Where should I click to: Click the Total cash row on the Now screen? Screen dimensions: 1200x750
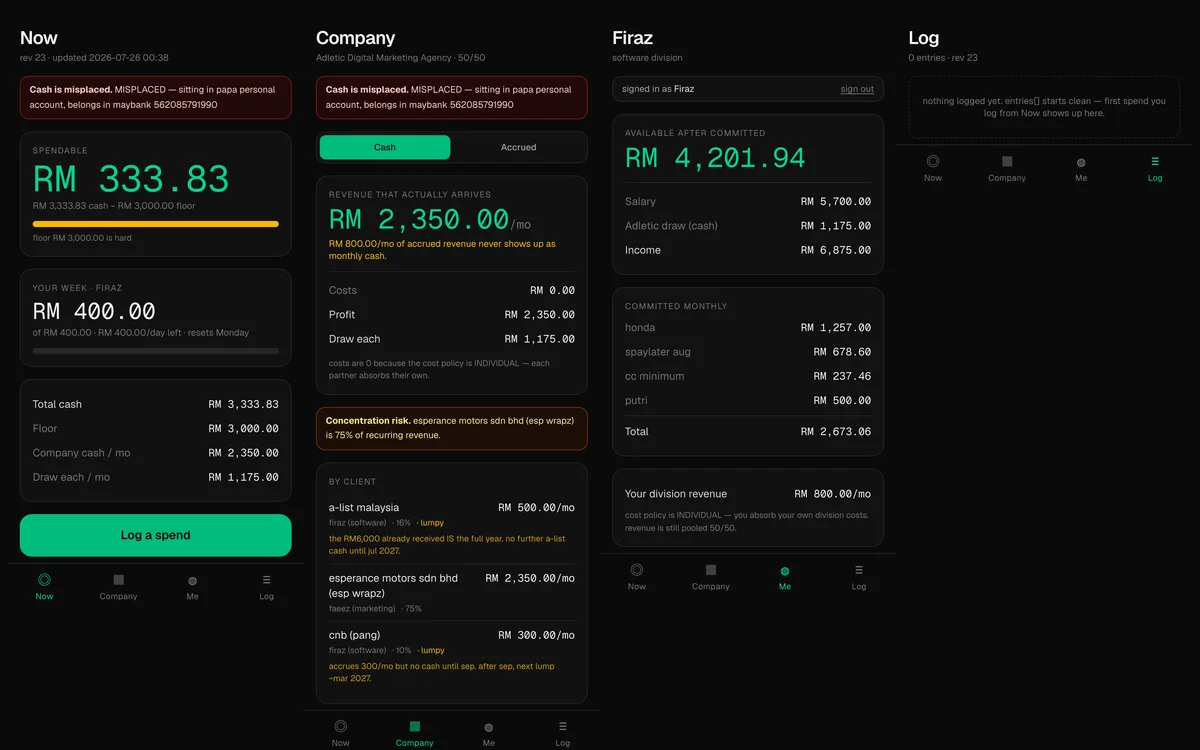156,404
